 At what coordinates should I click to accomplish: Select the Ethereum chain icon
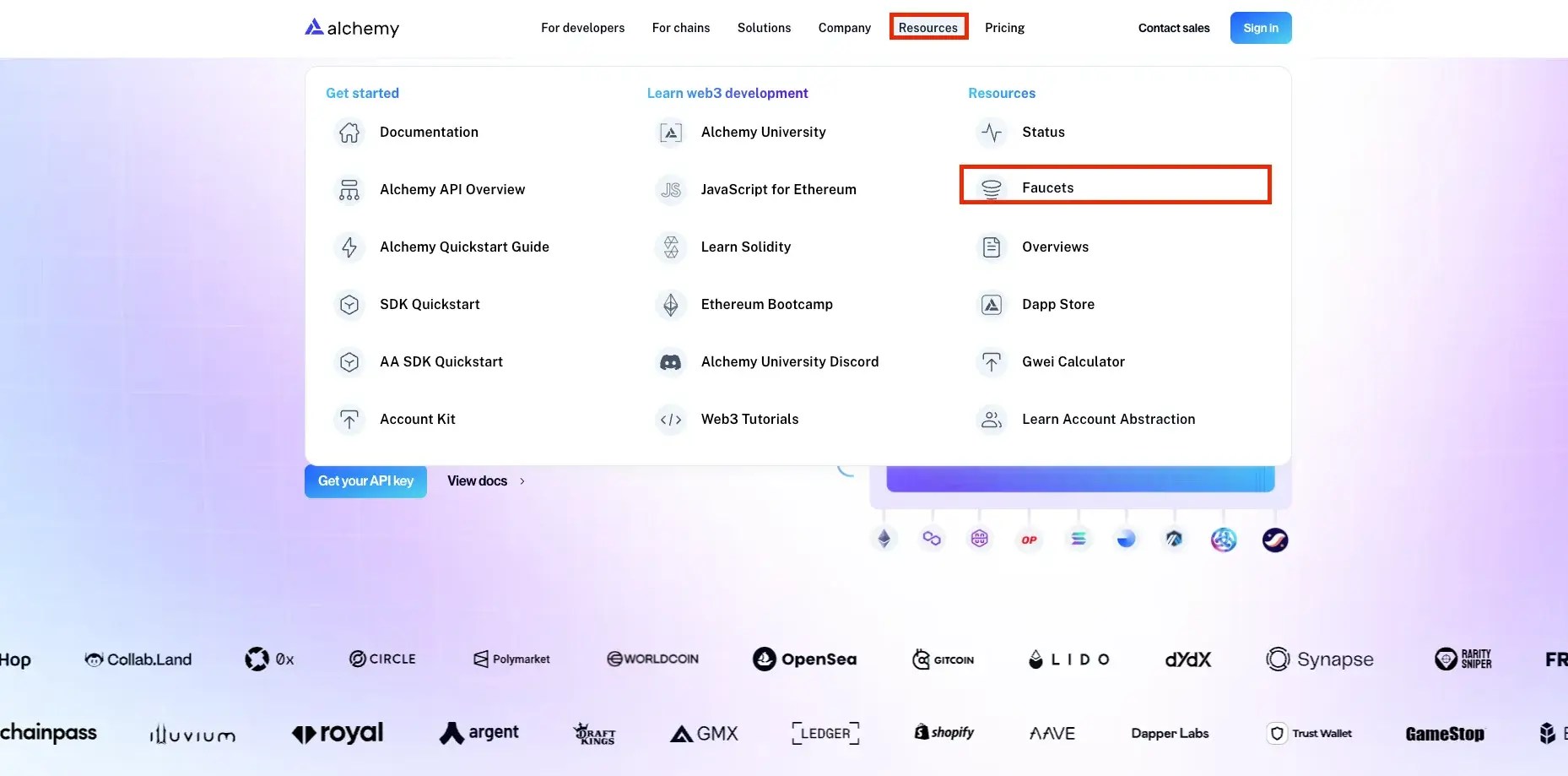tap(884, 539)
